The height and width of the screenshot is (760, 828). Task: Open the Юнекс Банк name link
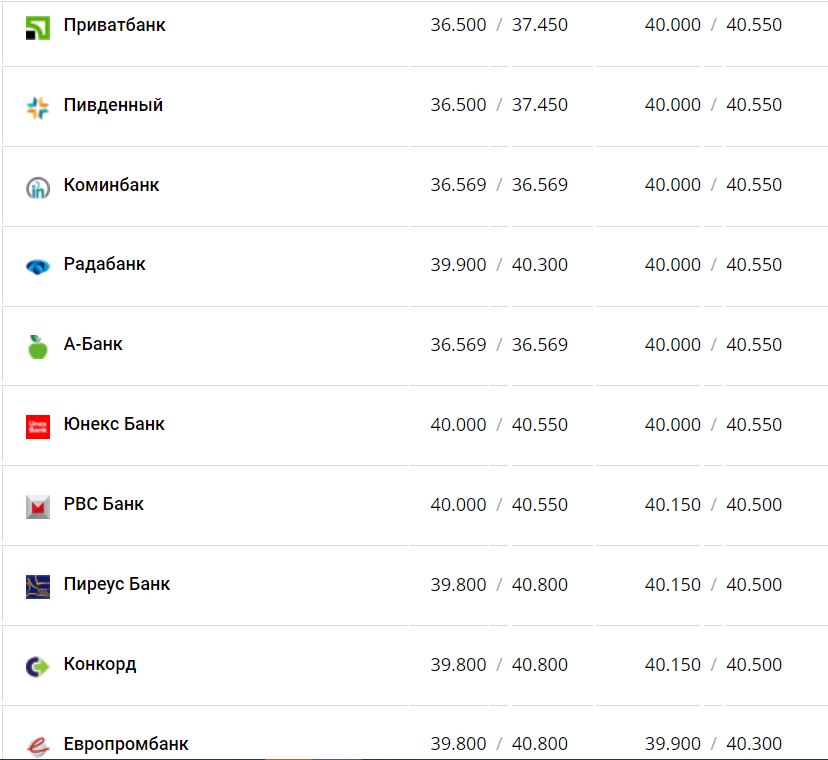pos(114,424)
